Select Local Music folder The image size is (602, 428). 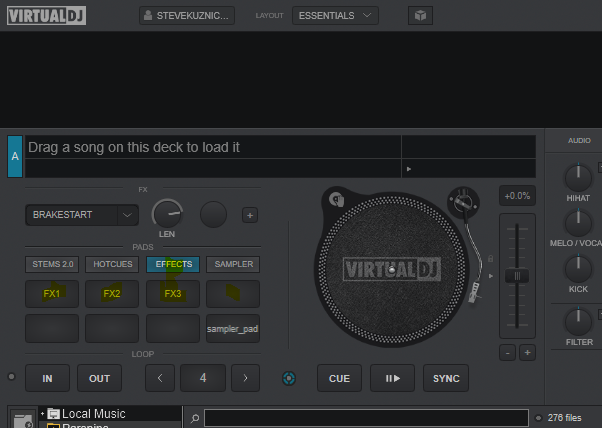point(93,413)
